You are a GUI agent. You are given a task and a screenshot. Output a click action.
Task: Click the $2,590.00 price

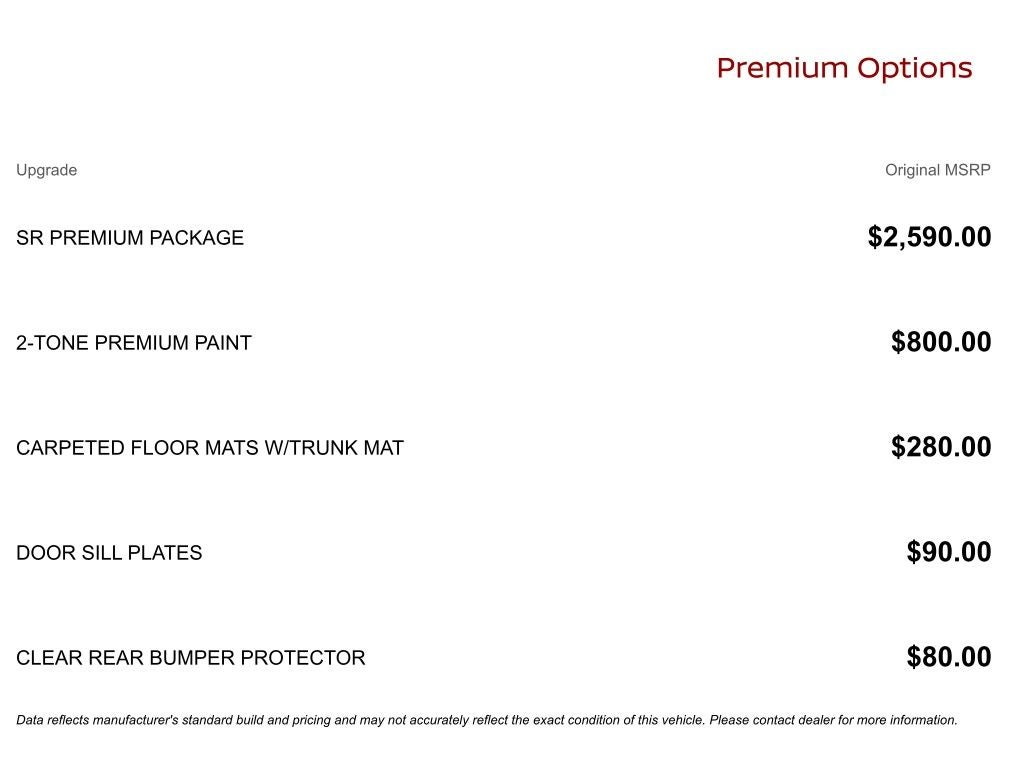pyautogui.click(x=929, y=237)
